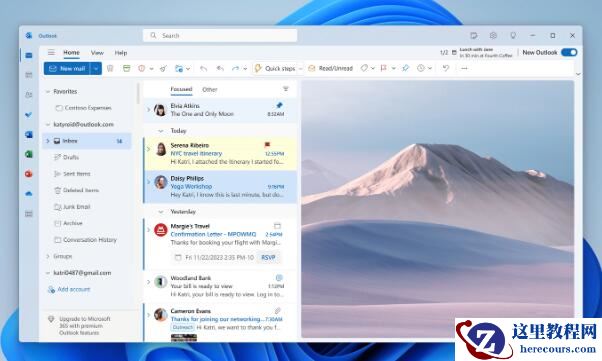Click the New mail button
Image resolution: width=602 pixels, height=361 pixels.
[x=67, y=68]
